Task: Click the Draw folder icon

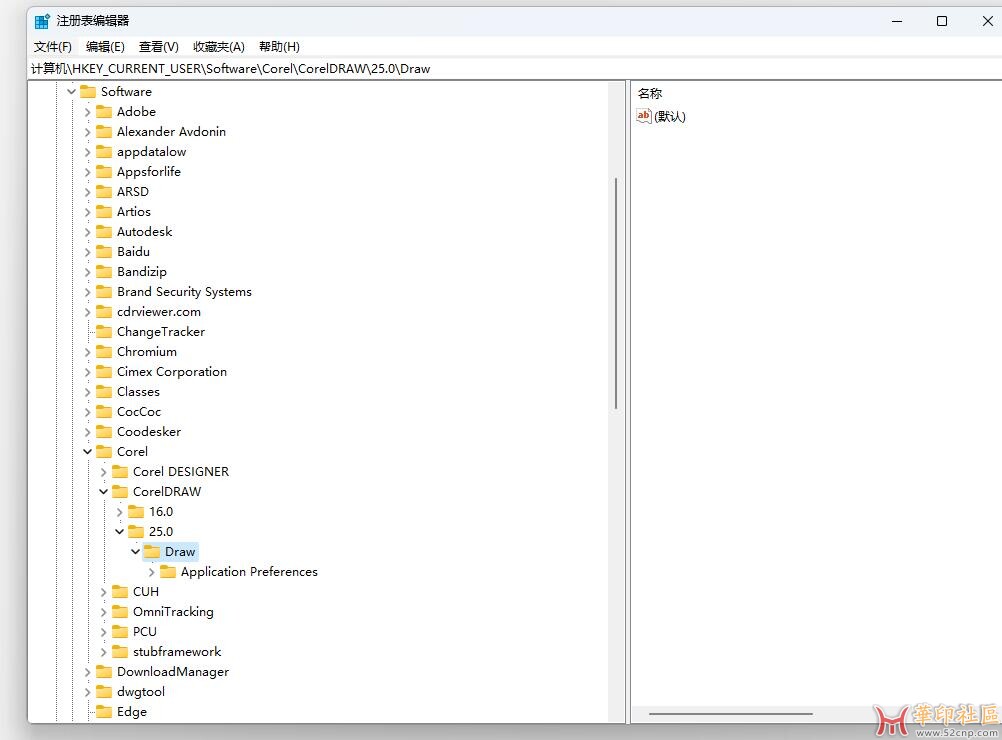Action: (x=151, y=551)
